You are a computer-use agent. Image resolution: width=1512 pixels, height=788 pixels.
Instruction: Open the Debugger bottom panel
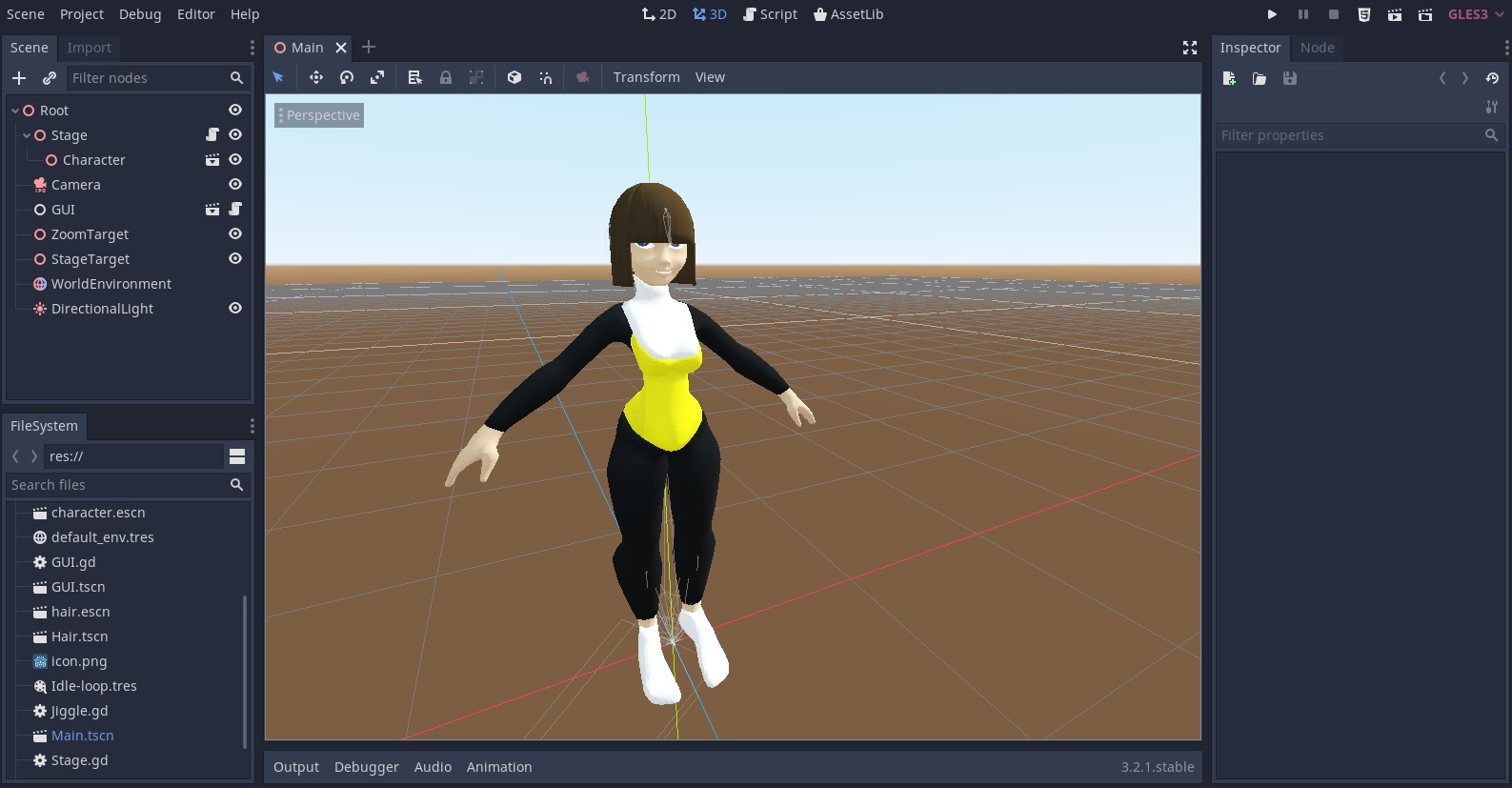(x=367, y=767)
